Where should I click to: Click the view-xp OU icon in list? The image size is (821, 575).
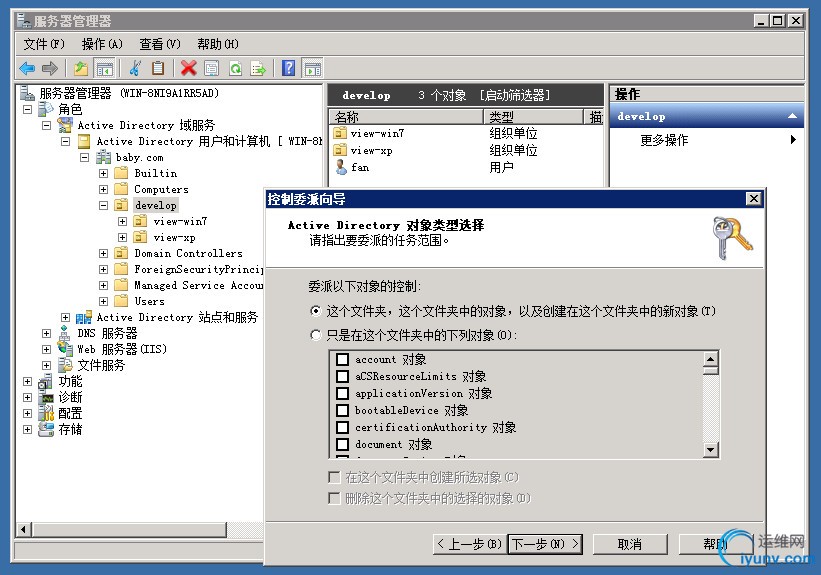(340, 150)
